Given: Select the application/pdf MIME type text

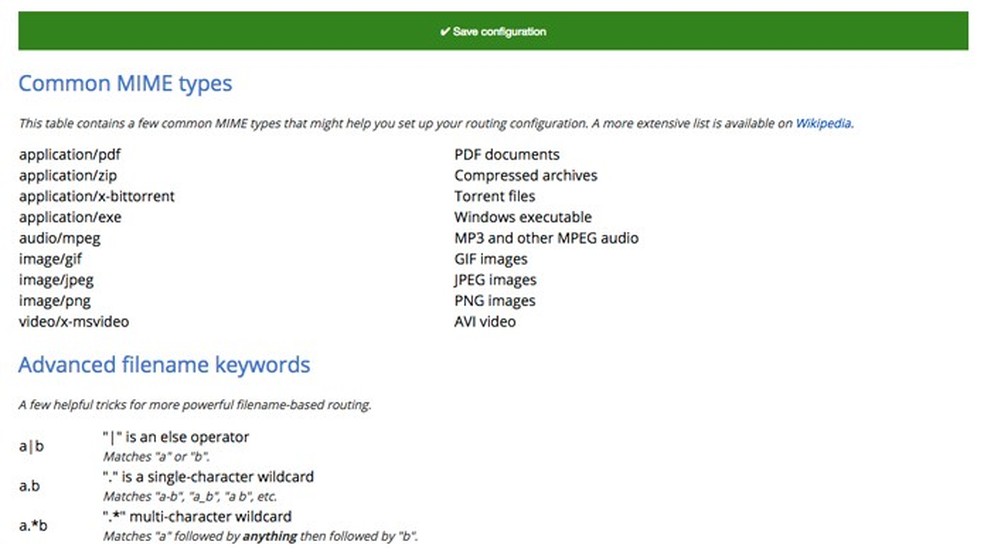Looking at the screenshot, I should click(x=69, y=154).
